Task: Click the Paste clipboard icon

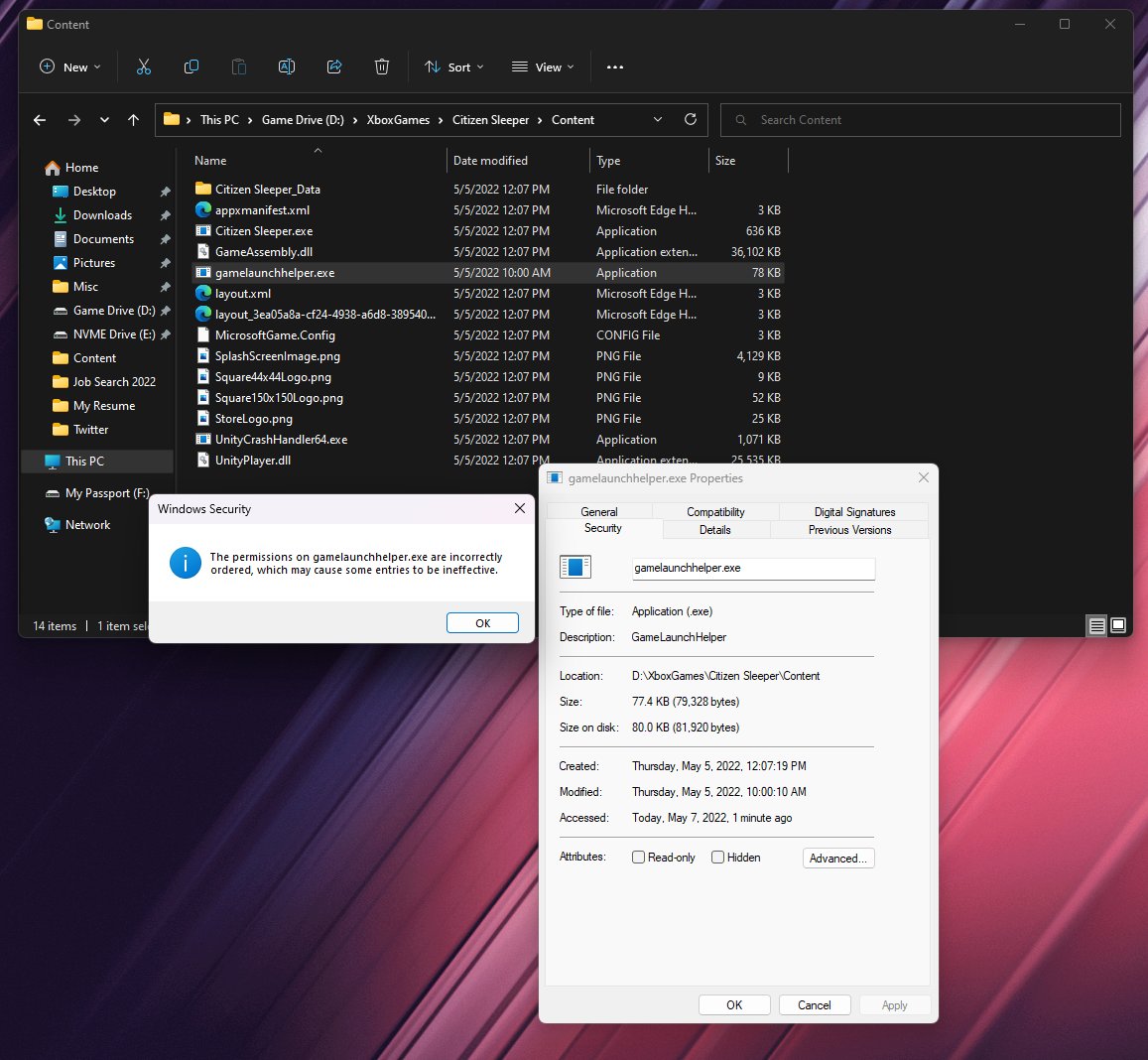Action: click(239, 66)
